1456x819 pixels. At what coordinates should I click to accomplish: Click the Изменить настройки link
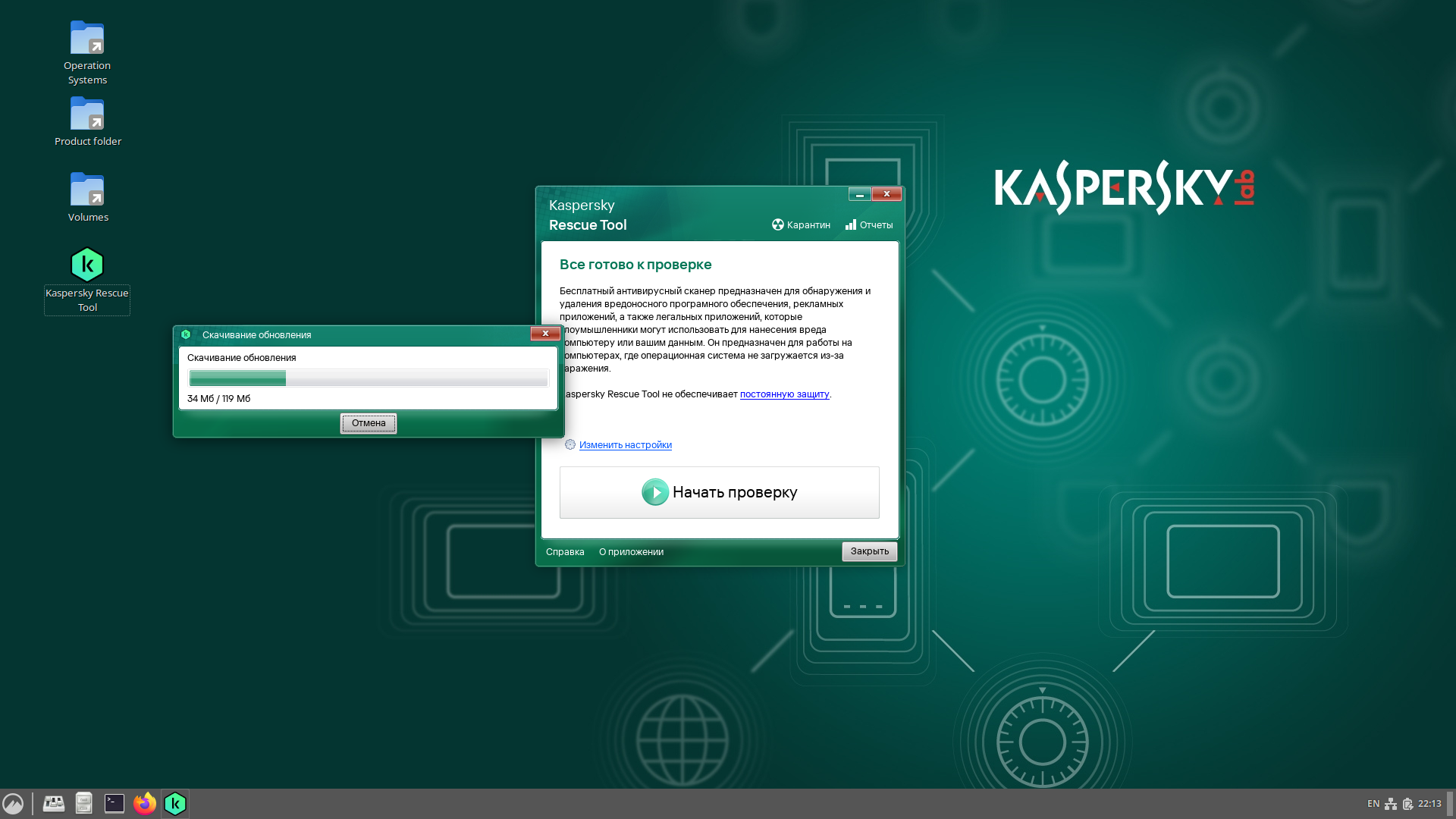(x=625, y=445)
